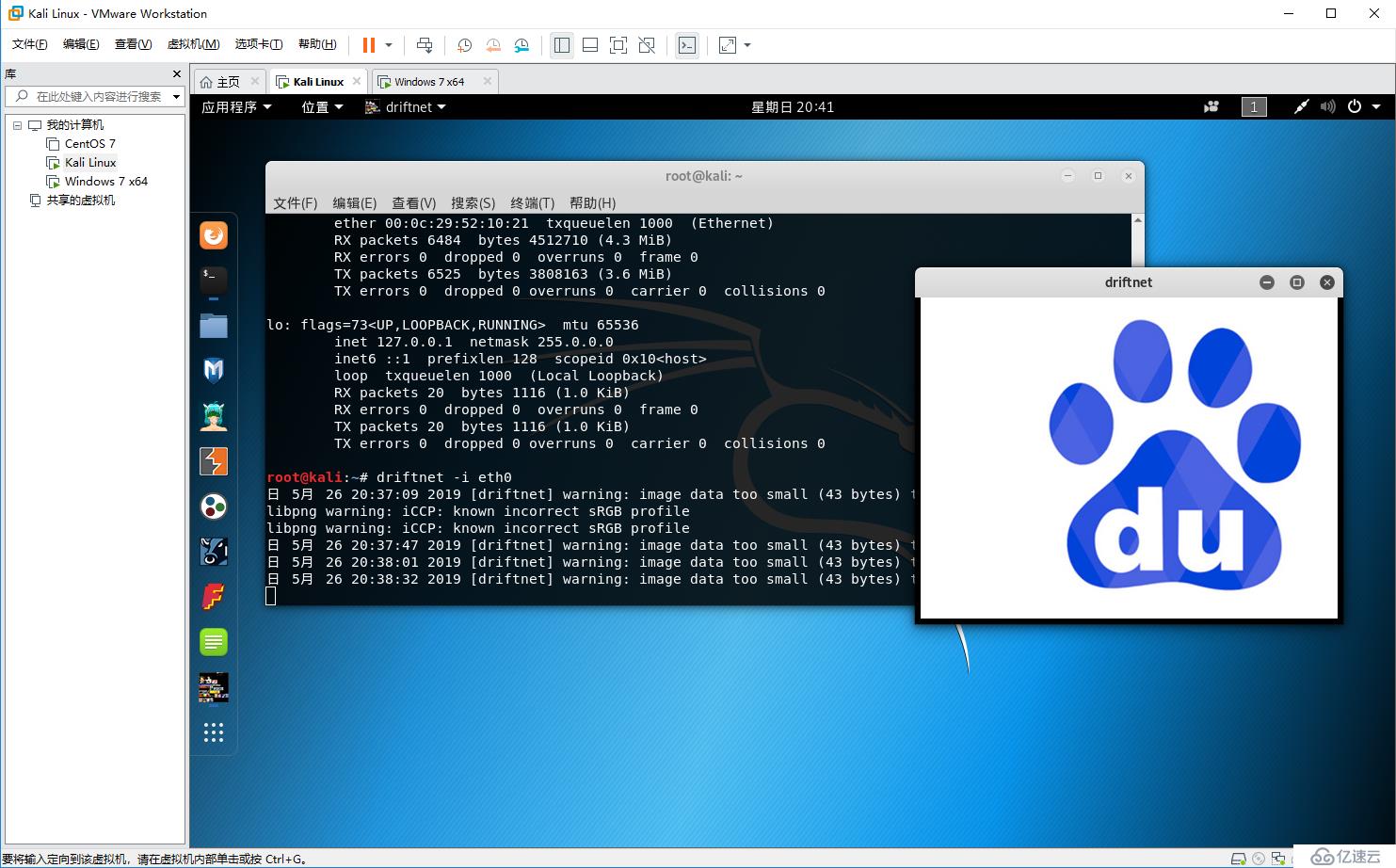Click the volume speaker icon in Kali top bar

pyautogui.click(x=1327, y=107)
